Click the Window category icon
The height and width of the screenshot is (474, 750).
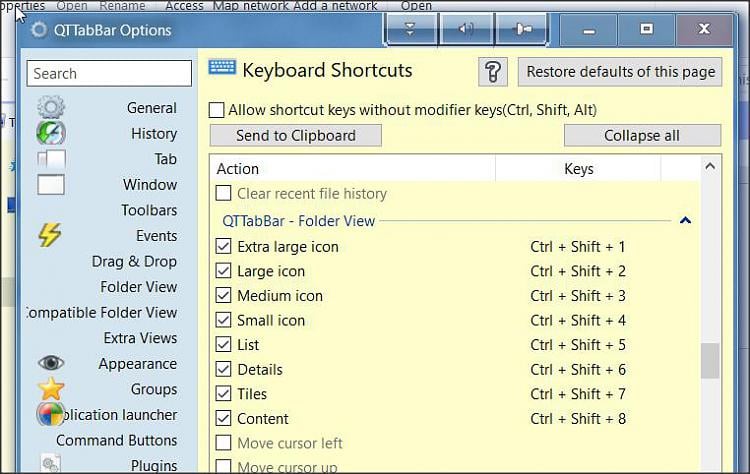click(x=51, y=185)
